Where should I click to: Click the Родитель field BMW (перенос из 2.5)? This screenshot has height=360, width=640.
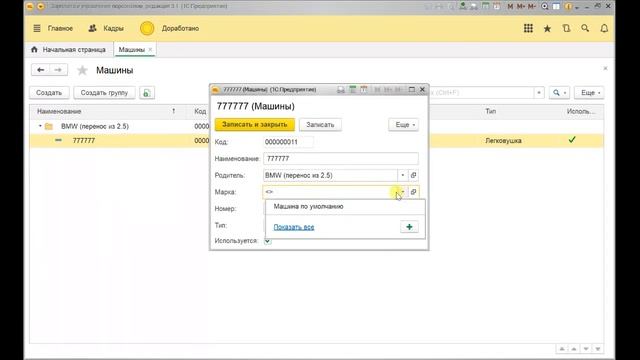coord(330,175)
